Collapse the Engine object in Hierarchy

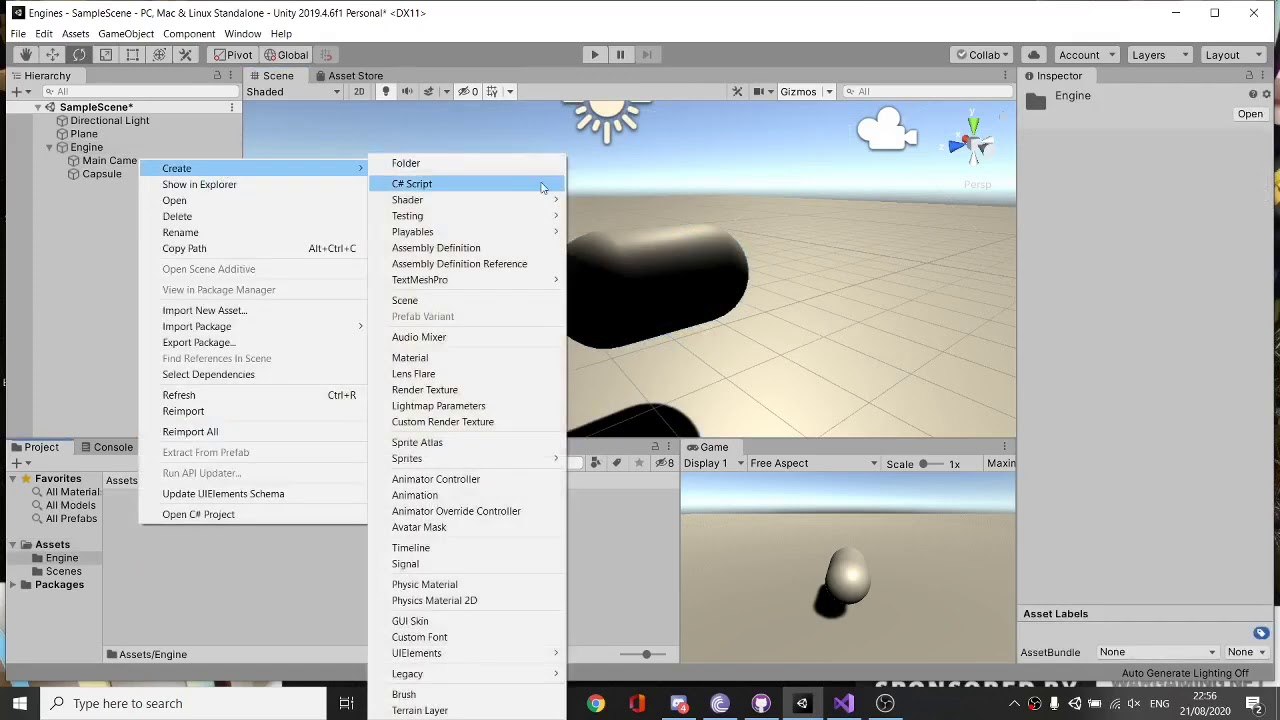[x=50, y=147]
